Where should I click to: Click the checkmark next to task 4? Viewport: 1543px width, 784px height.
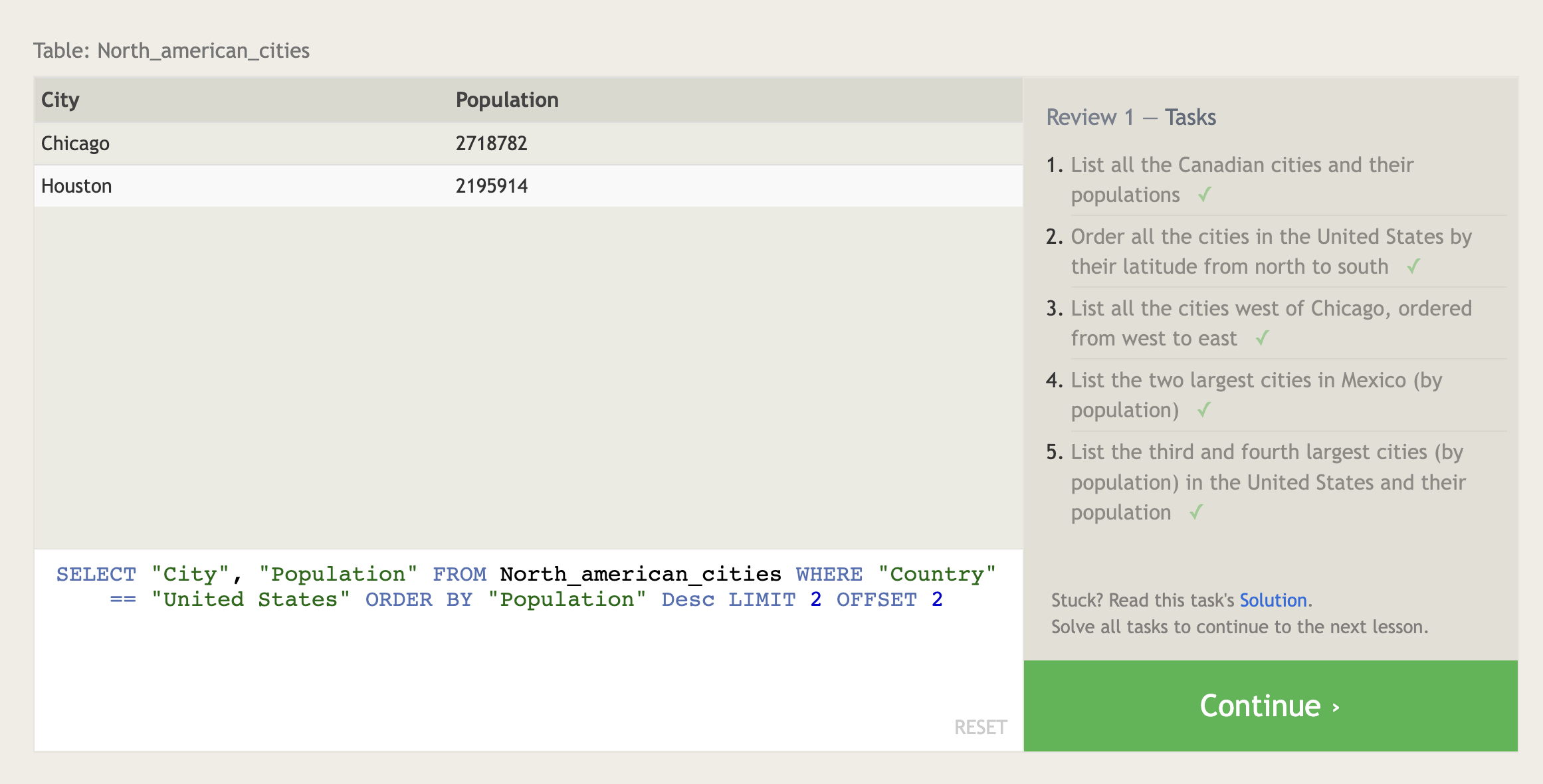pyautogui.click(x=1203, y=410)
